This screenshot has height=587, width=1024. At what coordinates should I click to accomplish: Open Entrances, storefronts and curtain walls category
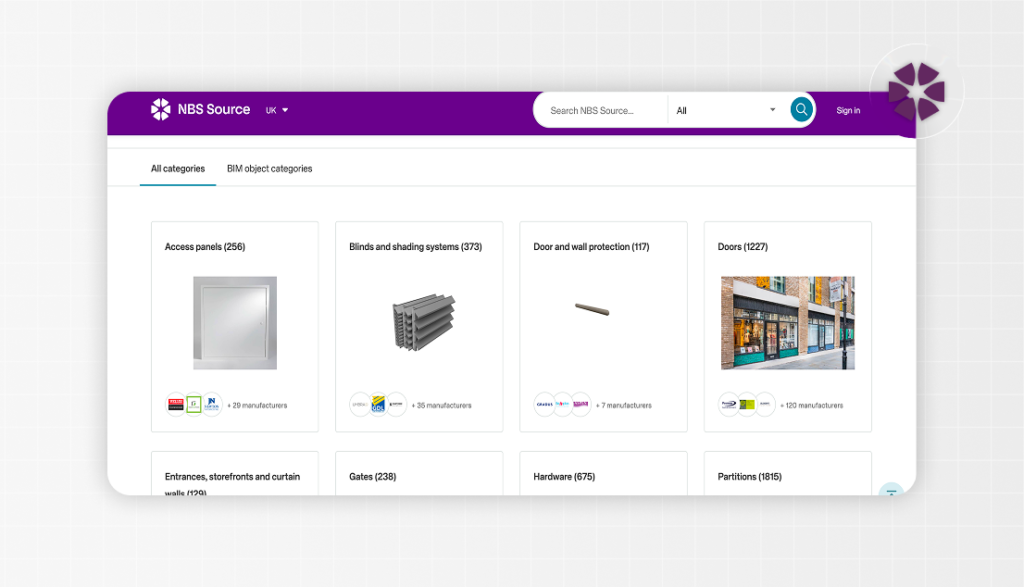click(x=232, y=483)
